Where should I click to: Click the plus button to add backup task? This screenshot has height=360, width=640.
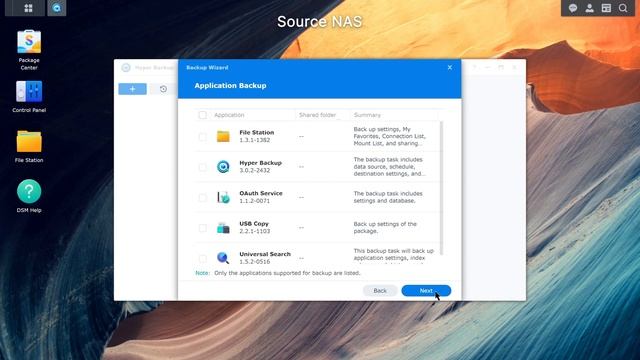[133, 89]
